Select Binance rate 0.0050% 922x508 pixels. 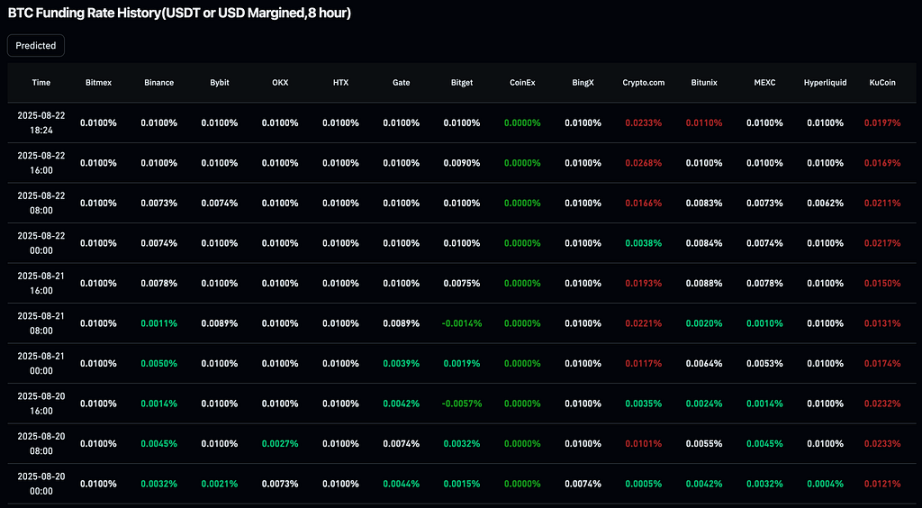tap(159, 363)
